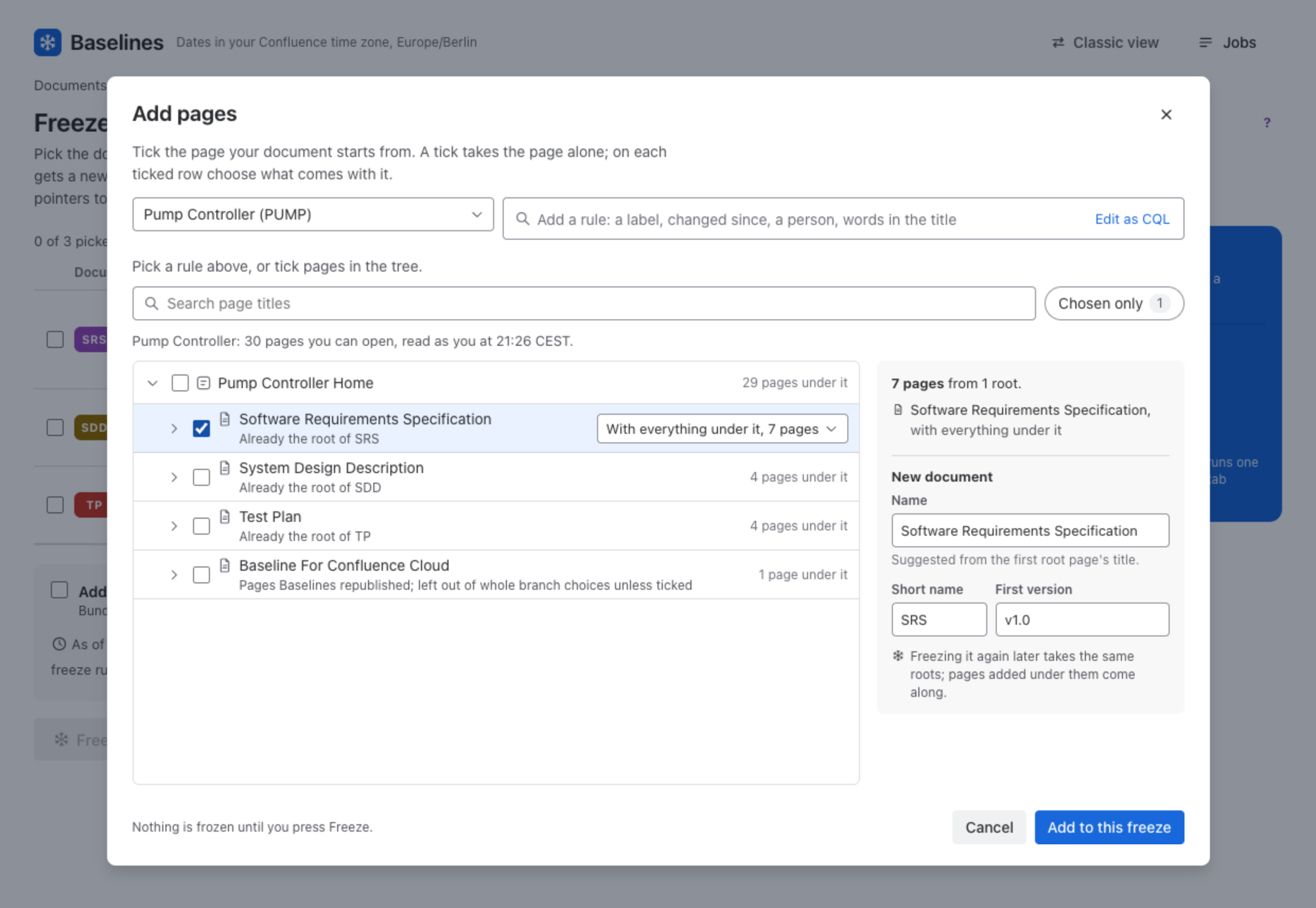Image resolution: width=1316 pixels, height=908 pixels.
Task: Click the Edit as CQL link
Action: click(1131, 219)
